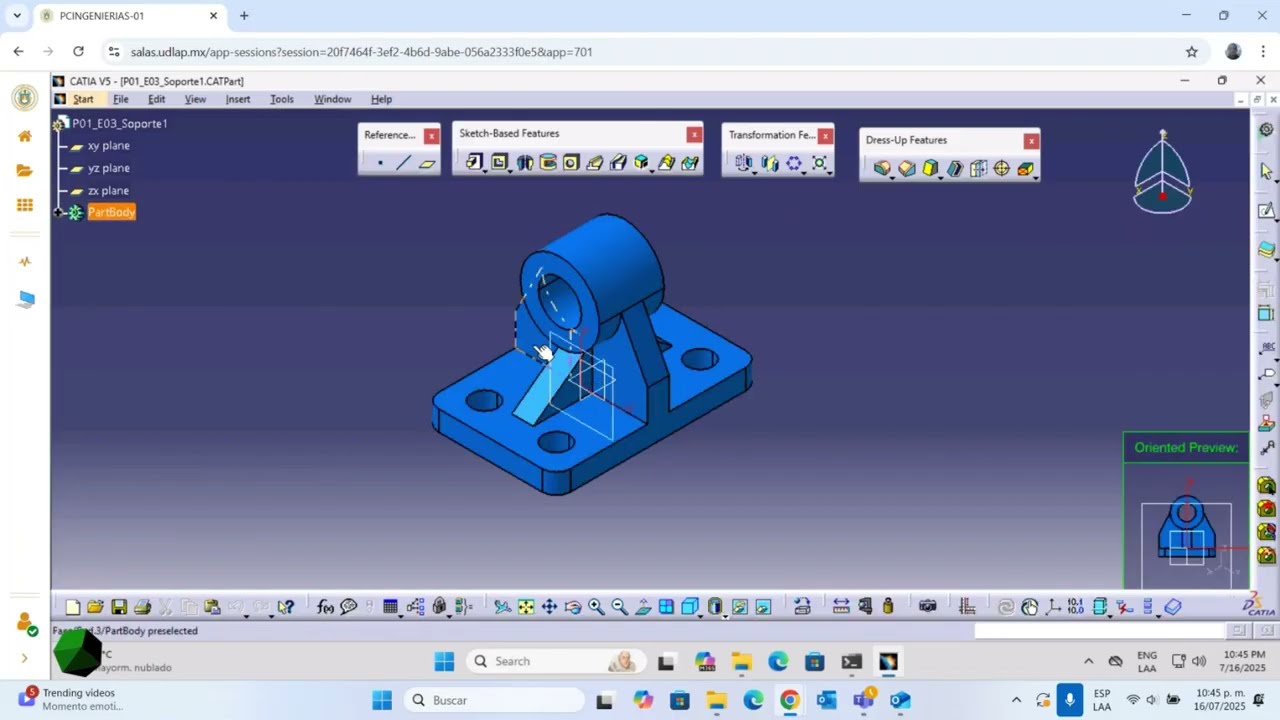Open the browser tab list dropdown
Viewport: 1280px width, 720px height.
pyautogui.click(x=17, y=16)
